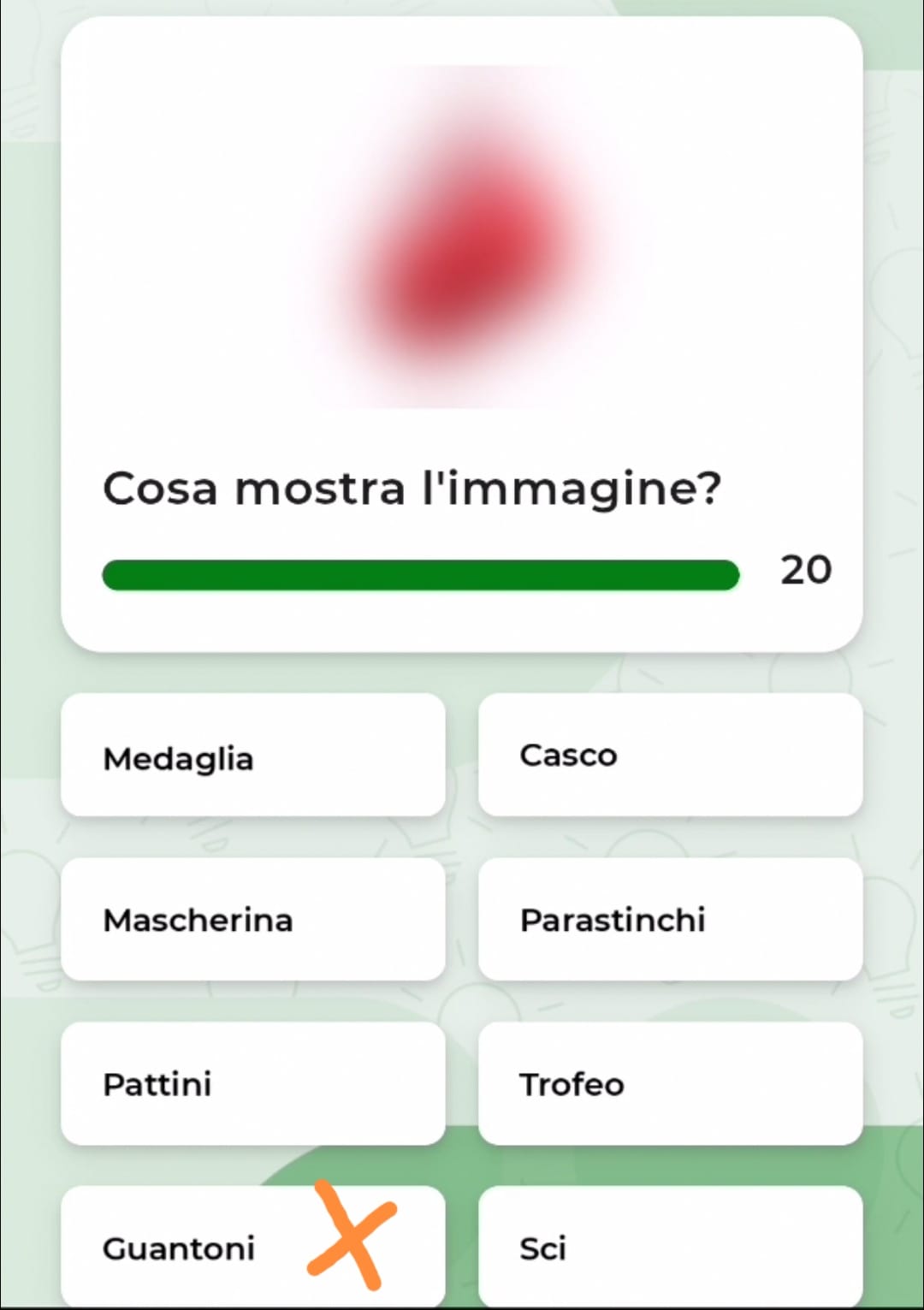Click the timer number 20
The width and height of the screenshot is (924, 1310).
(x=805, y=570)
